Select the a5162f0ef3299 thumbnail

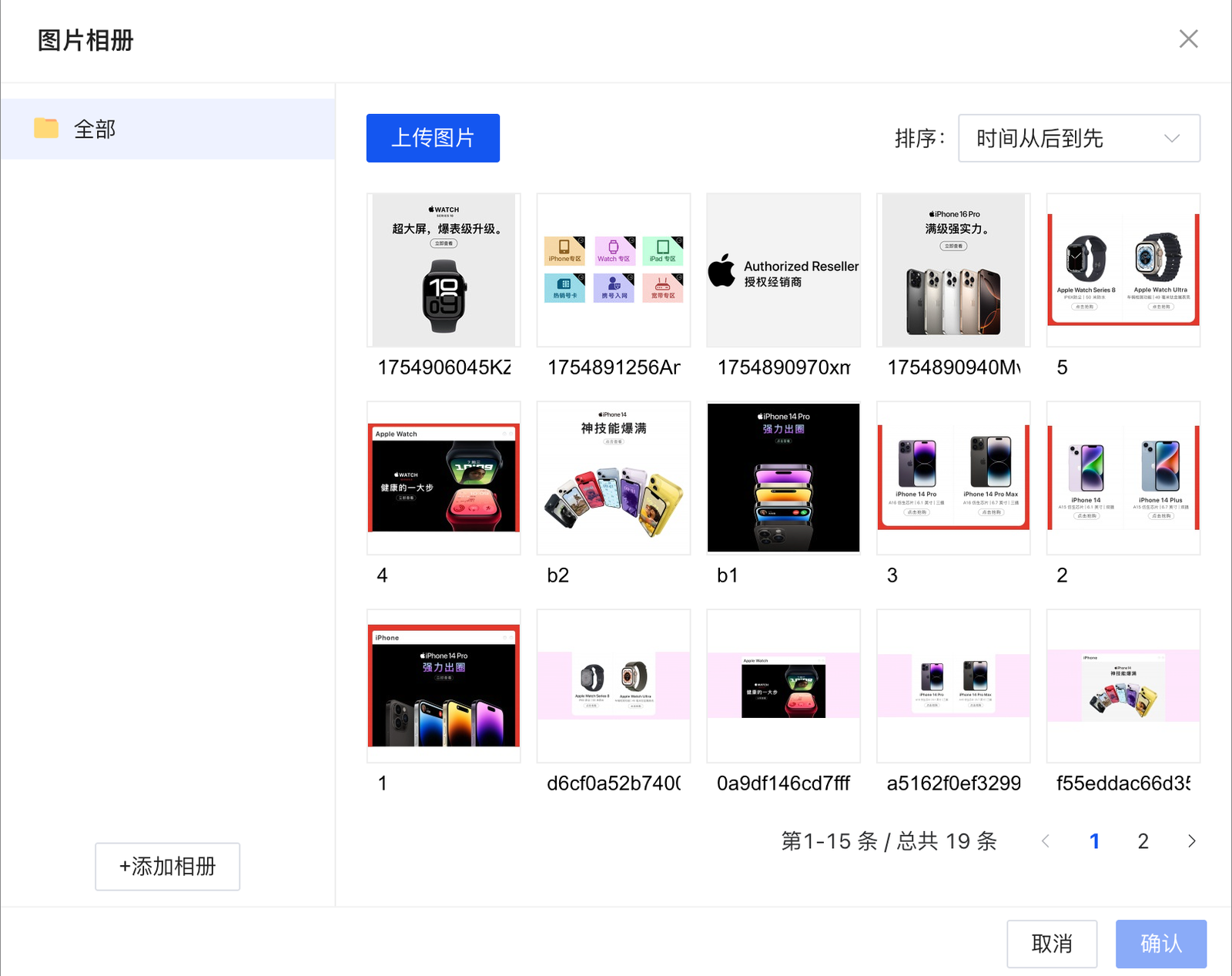tap(953, 686)
